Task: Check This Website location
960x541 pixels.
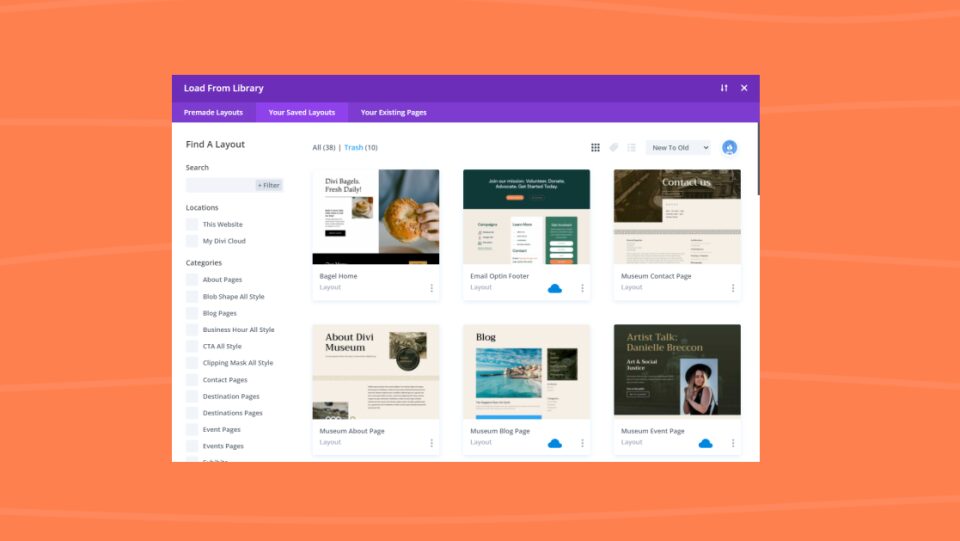Action: pos(192,225)
